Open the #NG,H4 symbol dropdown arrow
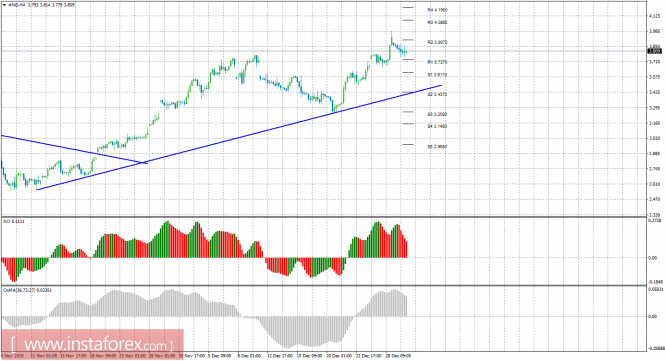Screen dimensions: 665x361 (4, 5)
